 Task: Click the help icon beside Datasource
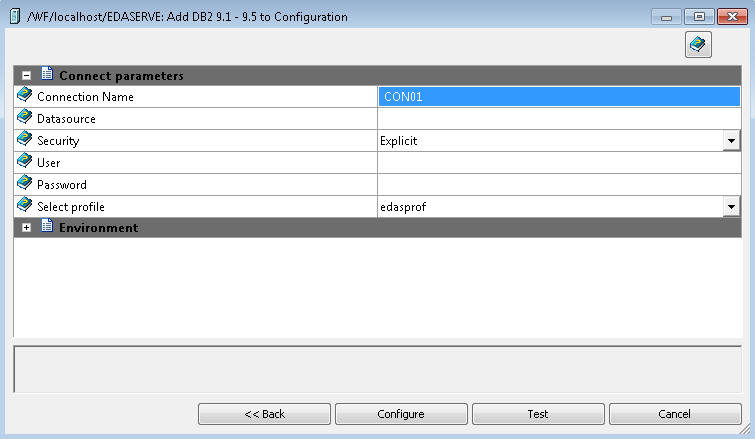[25, 117]
